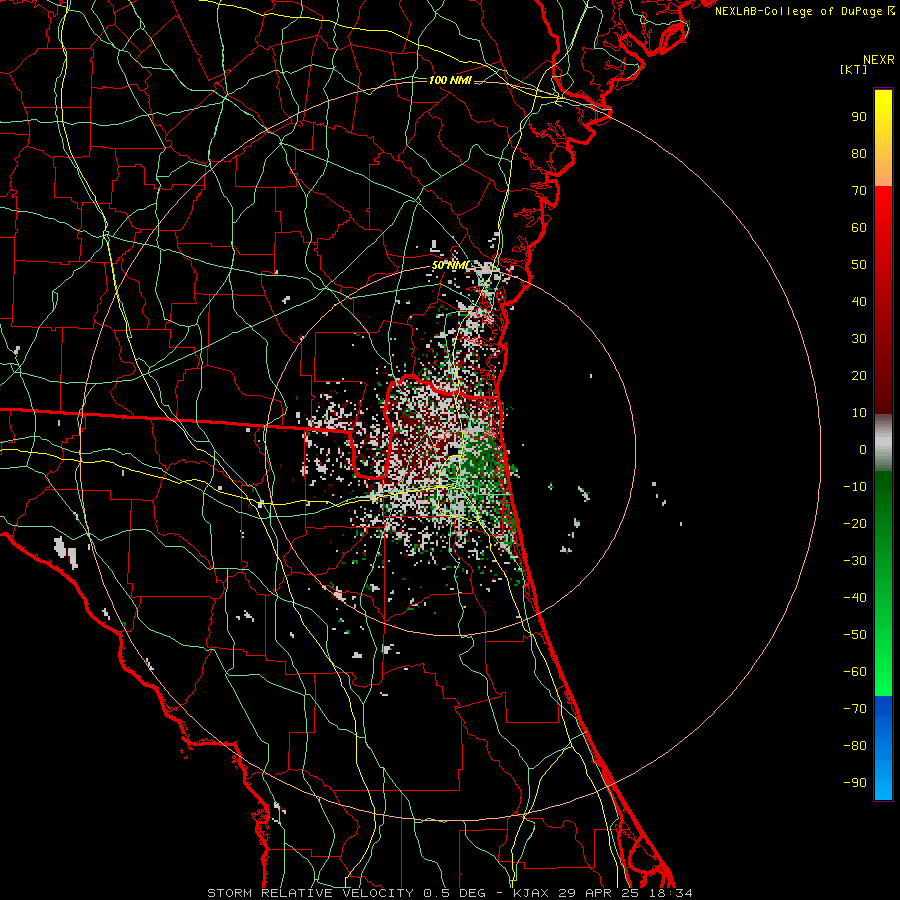The width and height of the screenshot is (900, 900).
Task: Click the -90 knot scale label
Action: click(855, 783)
